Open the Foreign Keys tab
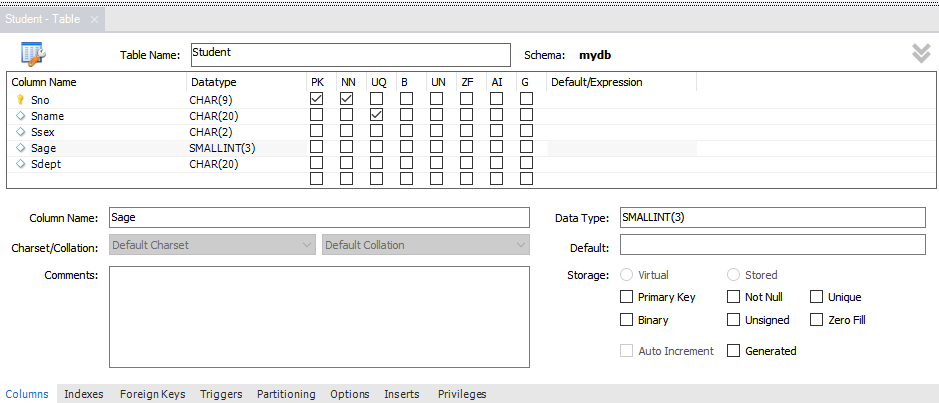 152,394
